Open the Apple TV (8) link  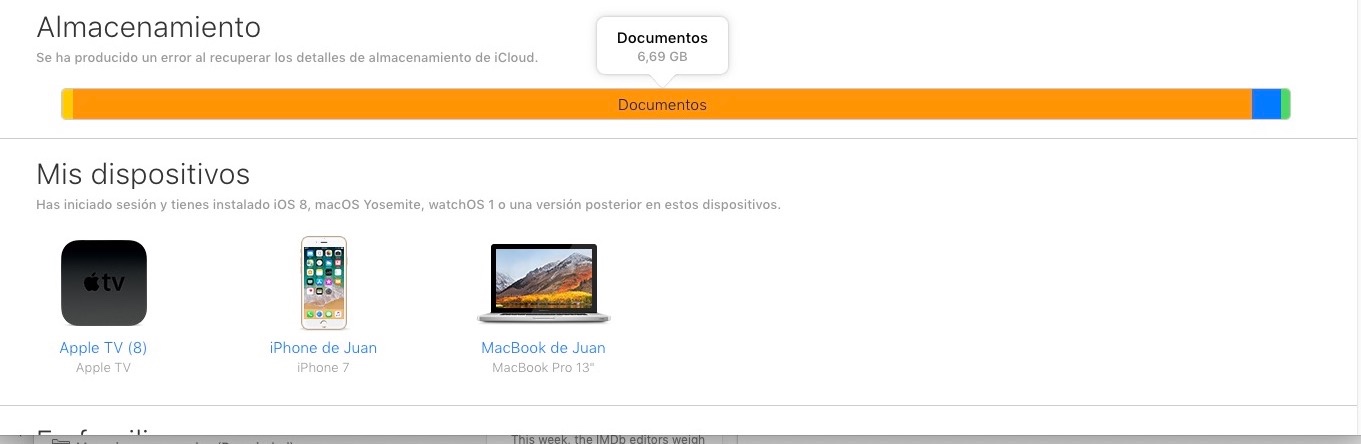click(104, 348)
